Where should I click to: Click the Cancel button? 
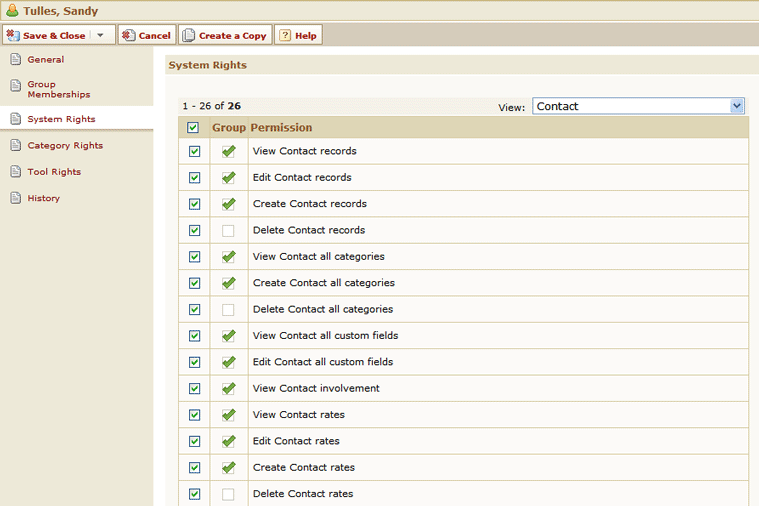point(147,35)
